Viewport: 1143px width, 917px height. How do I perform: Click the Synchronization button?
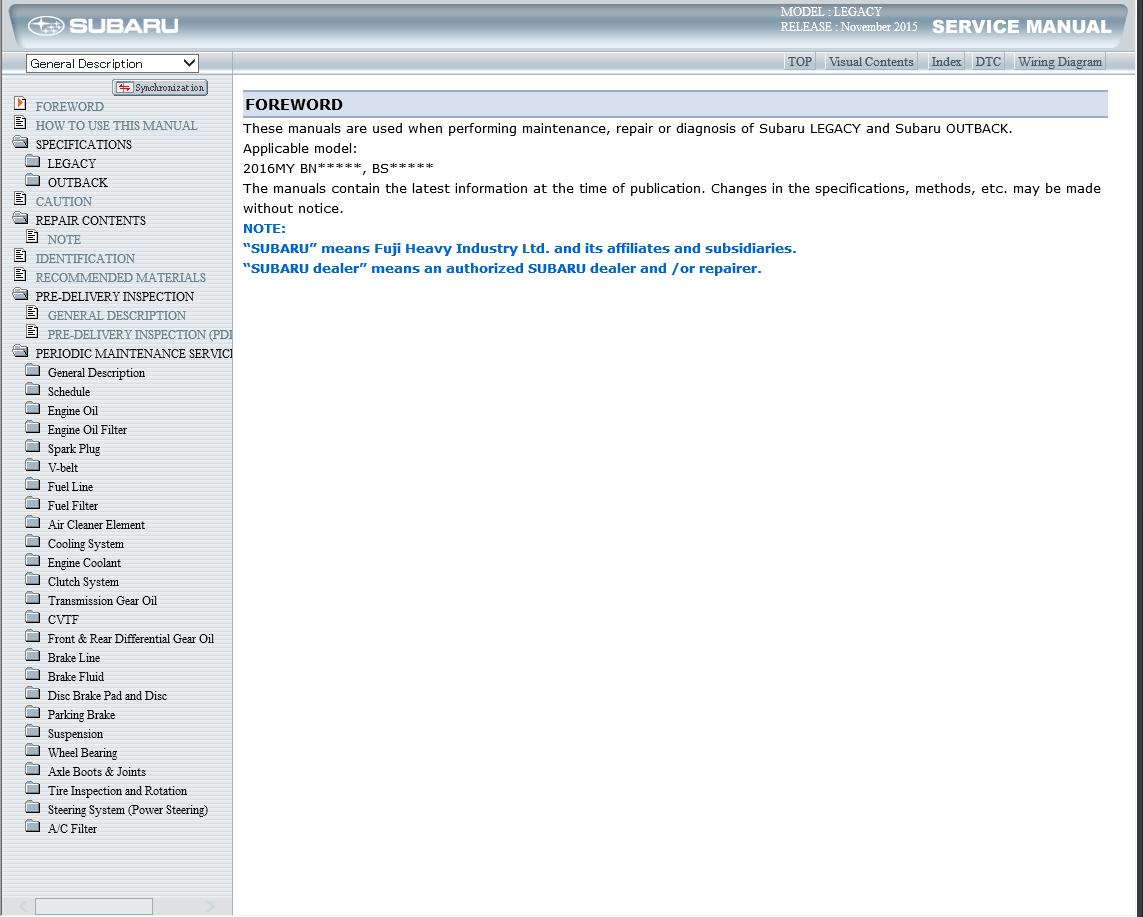pos(160,87)
